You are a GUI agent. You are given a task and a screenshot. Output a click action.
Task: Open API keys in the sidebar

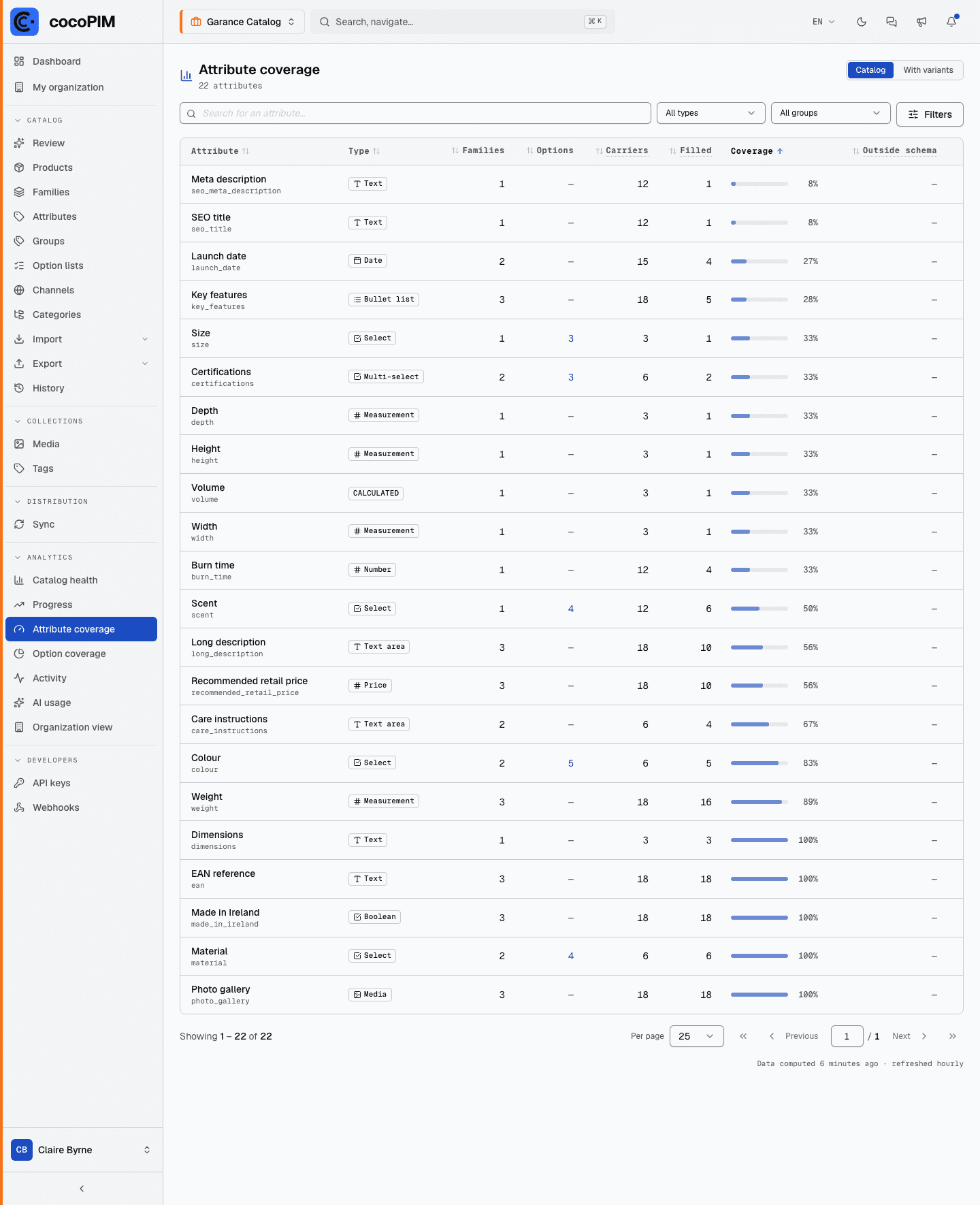click(x=81, y=783)
